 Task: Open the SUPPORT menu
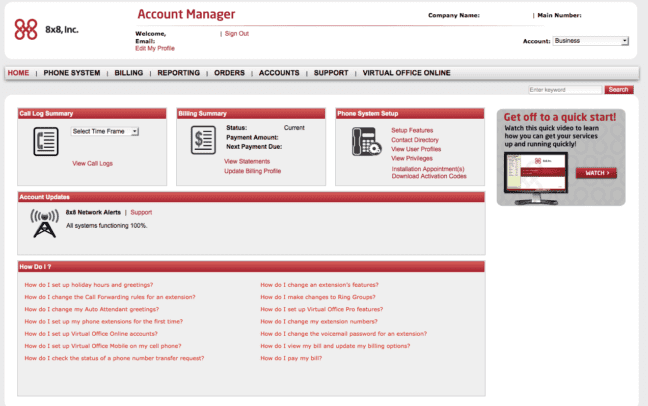click(331, 73)
